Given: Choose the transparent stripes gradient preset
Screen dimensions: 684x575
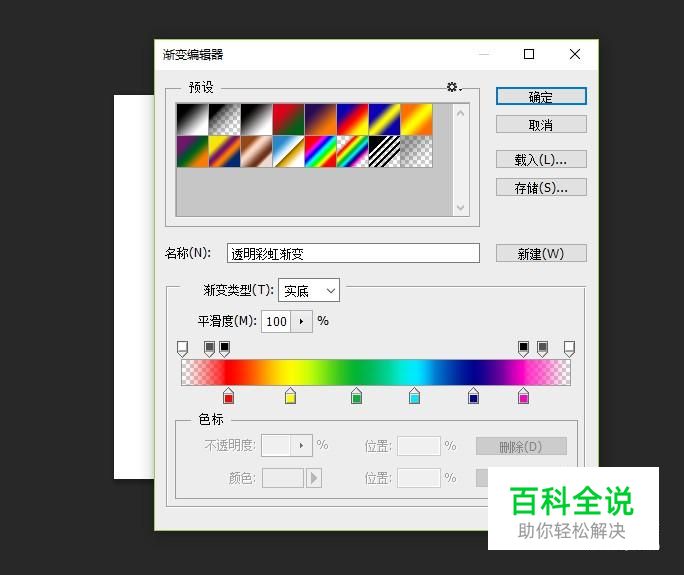Looking at the screenshot, I should pyautogui.click(x=384, y=151).
